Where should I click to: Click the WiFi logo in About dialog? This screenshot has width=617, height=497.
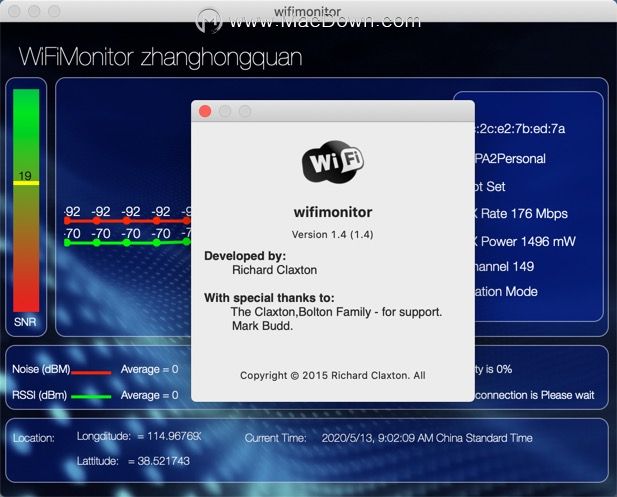[333, 161]
